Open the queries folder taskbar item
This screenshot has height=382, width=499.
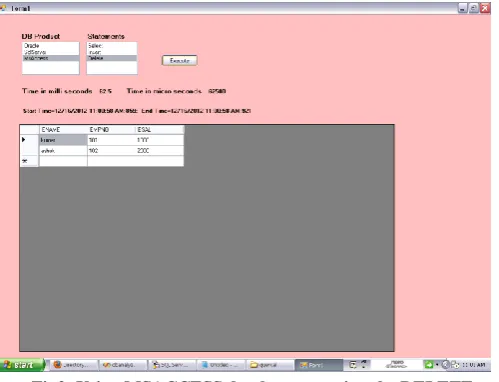[269, 365]
